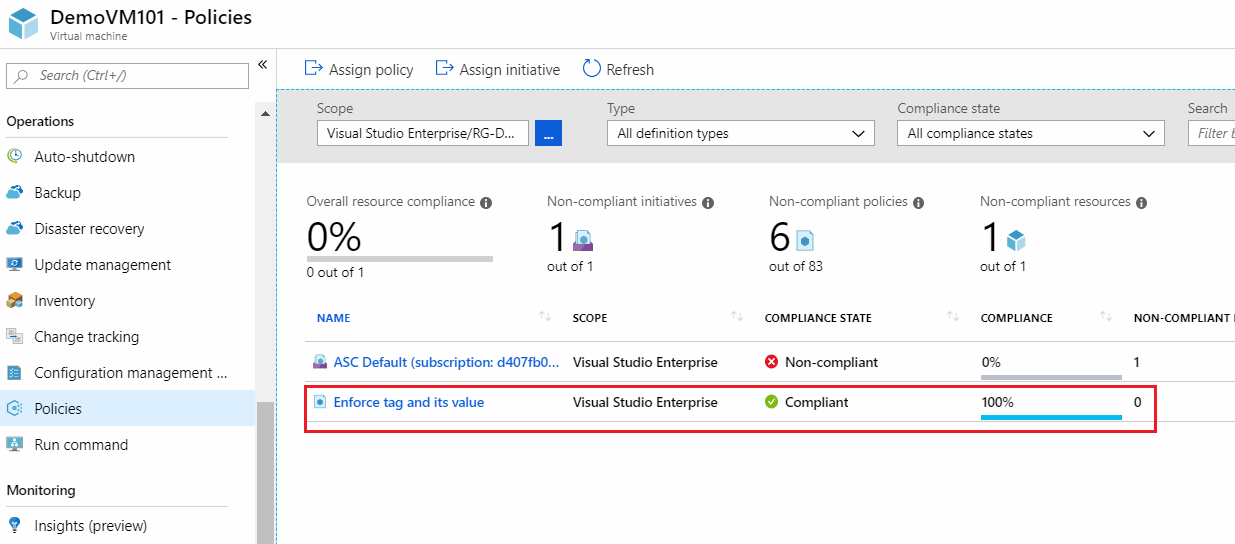The height and width of the screenshot is (544, 1235).
Task: Click the overall compliance progress bar
Action: 400,259
